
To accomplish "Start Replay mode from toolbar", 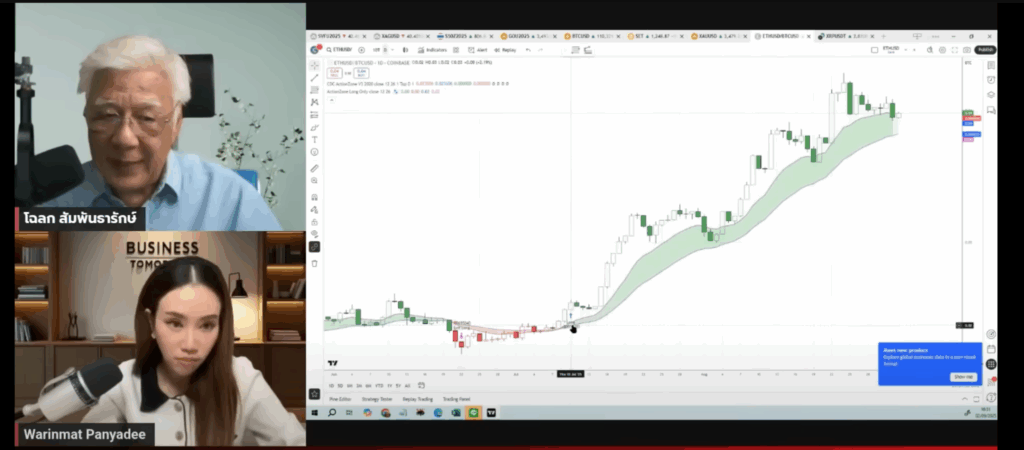I will 507,49.
